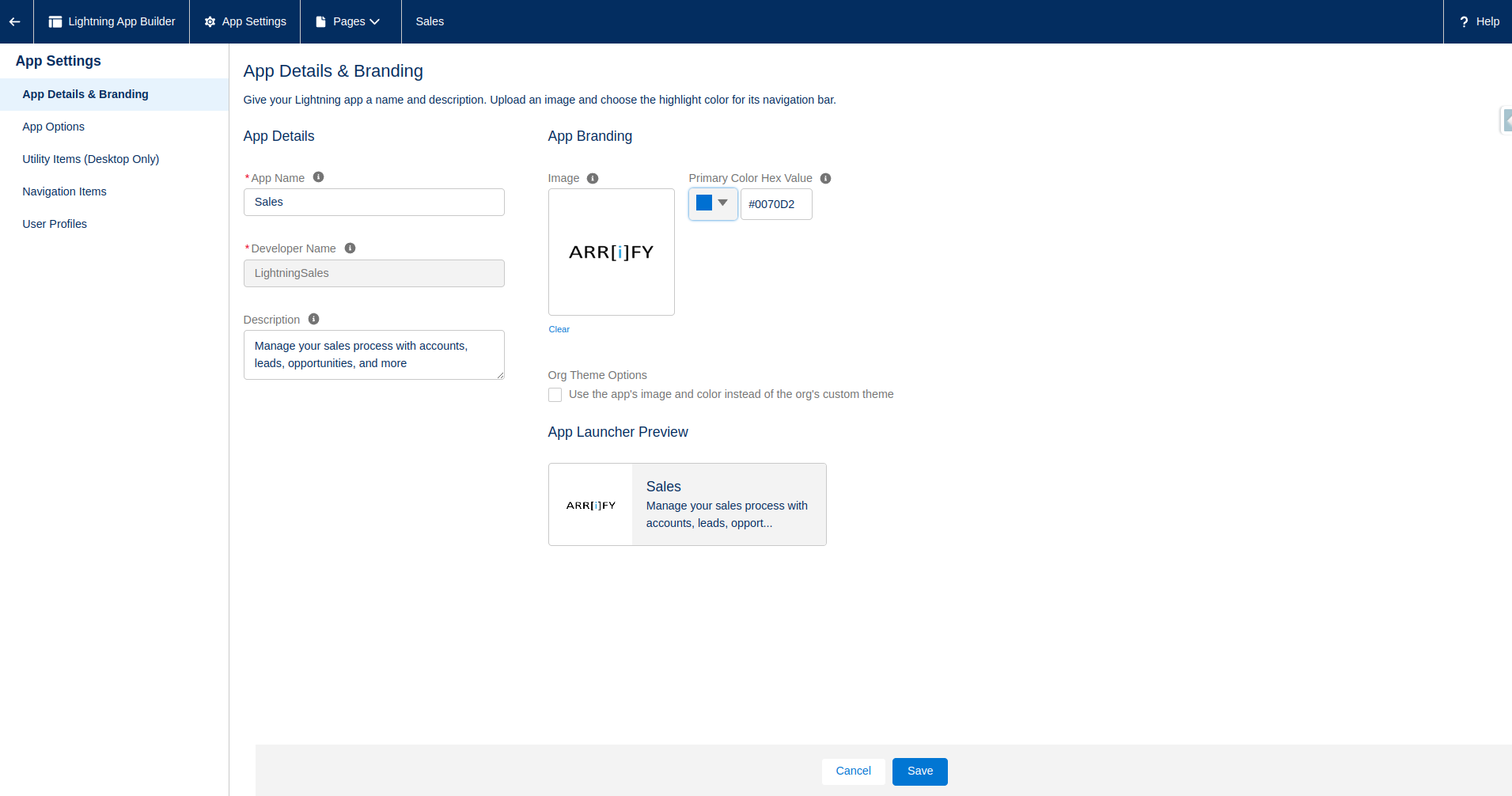The image size is (1512, 796).
Task: Open Help via the question mark icon
Action: click(1465, 21)
